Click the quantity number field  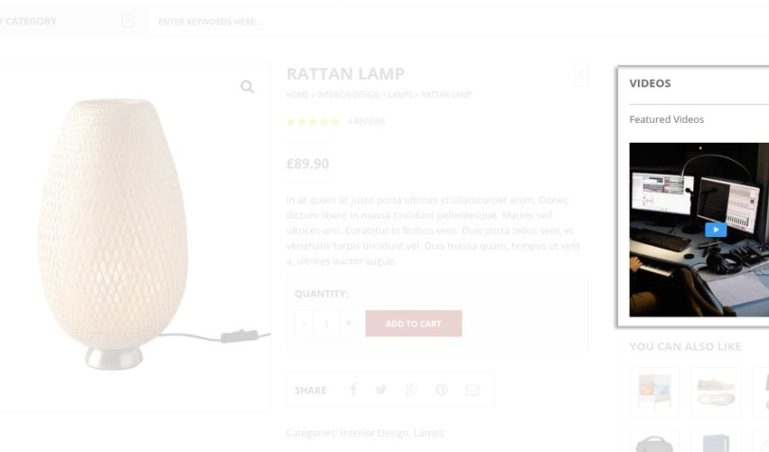(x=326, y=323)
